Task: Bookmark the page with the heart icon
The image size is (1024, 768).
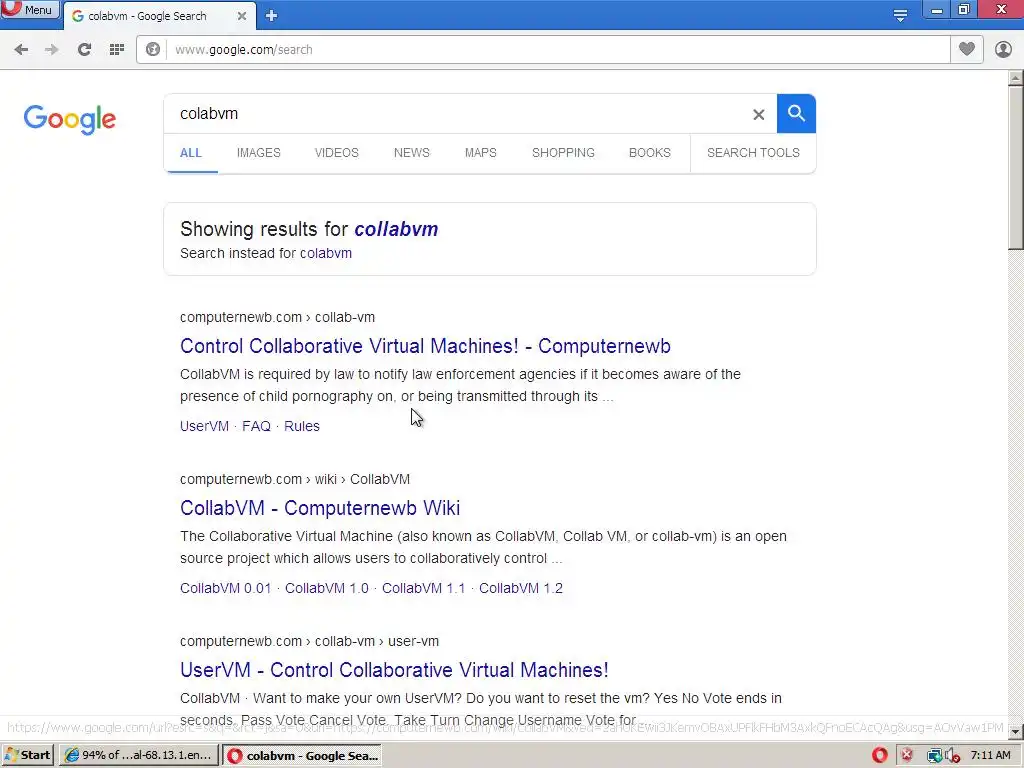Action: [967, 49]
